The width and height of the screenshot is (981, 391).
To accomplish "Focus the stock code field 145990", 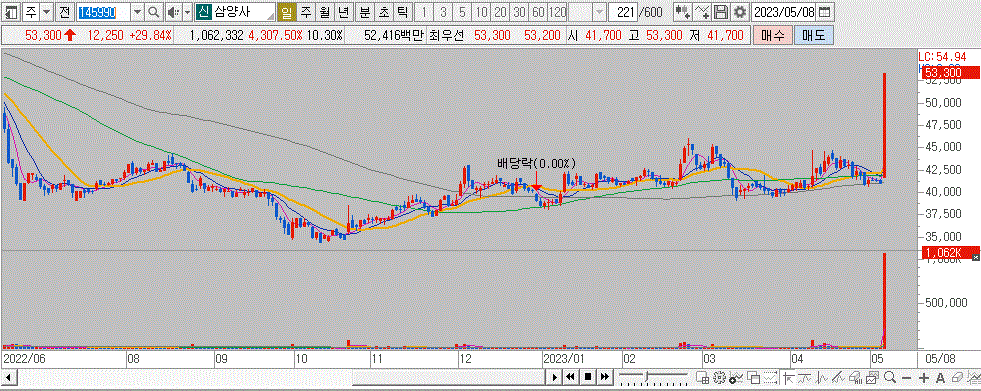I will 104,11.
